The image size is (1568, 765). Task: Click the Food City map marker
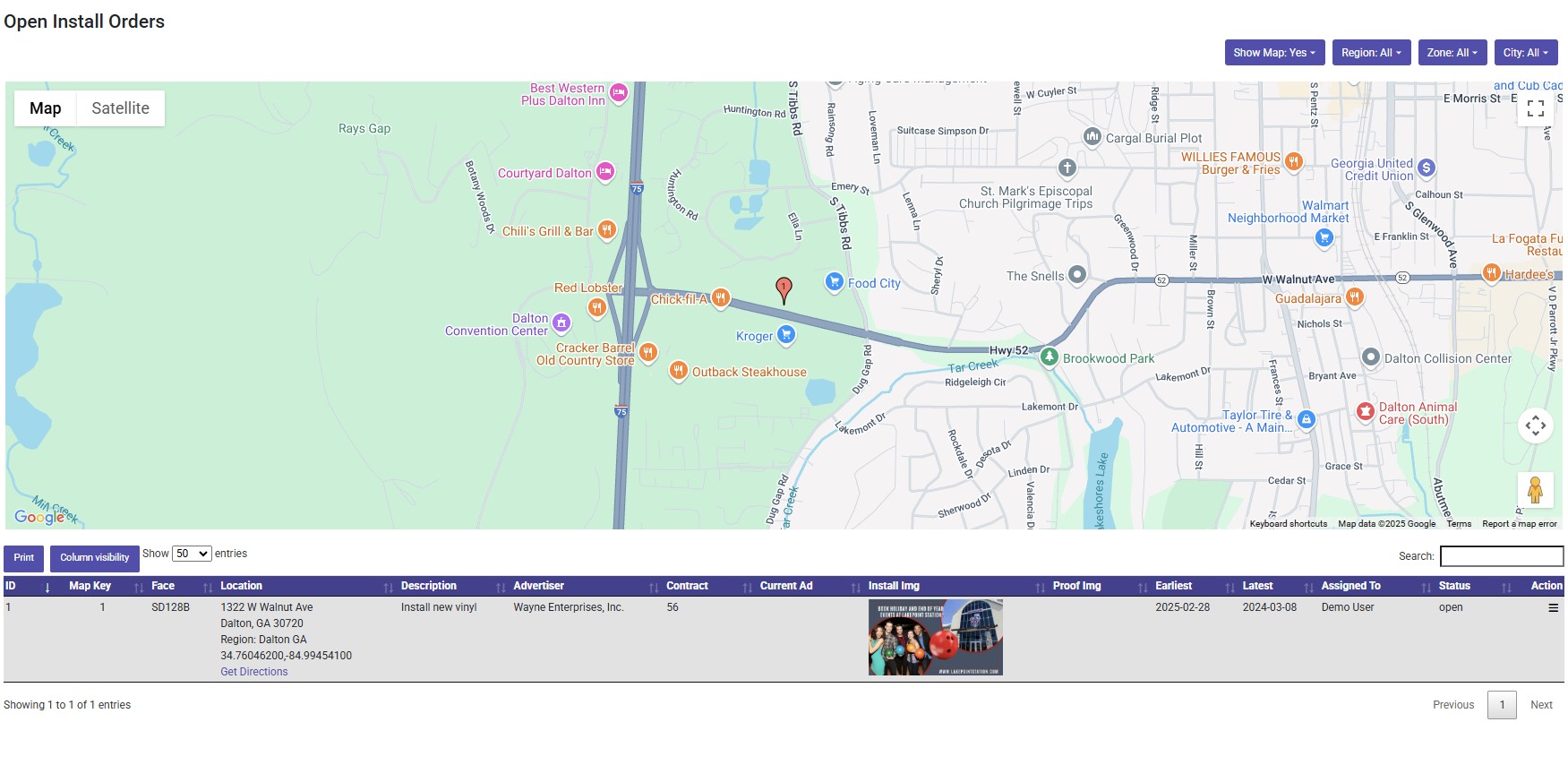coord(835,282)
